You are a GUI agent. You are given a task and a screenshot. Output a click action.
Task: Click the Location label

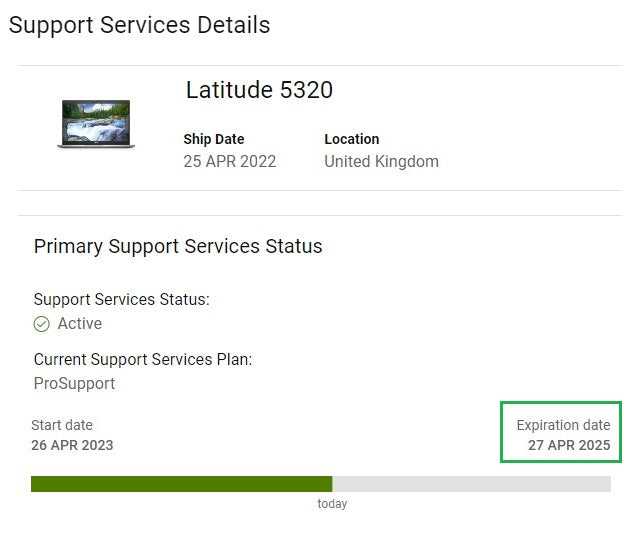tap(351, 139)
